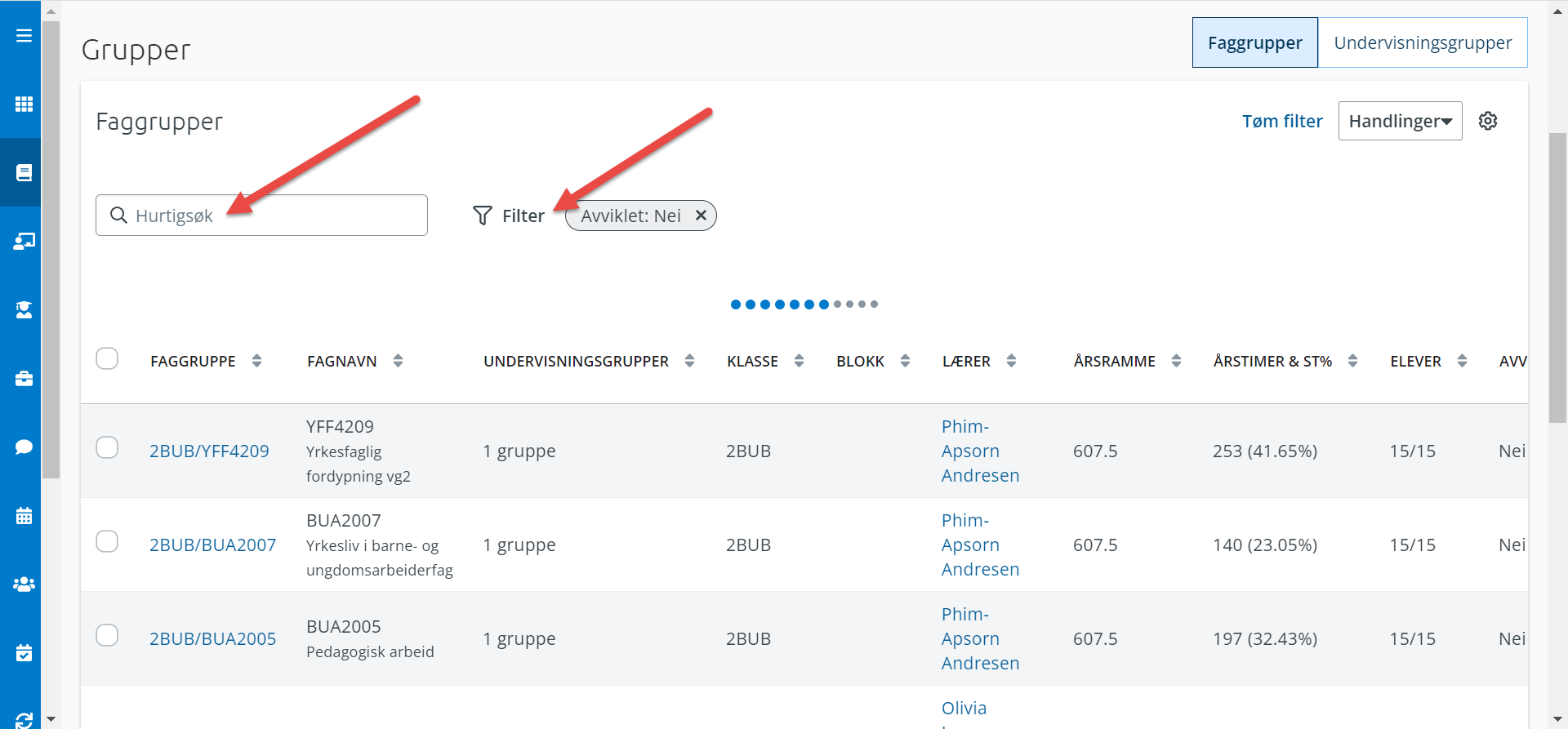
Task: Click fagnavn "Pedagogisk arbeid"
Action: click(x=370, y=651)
